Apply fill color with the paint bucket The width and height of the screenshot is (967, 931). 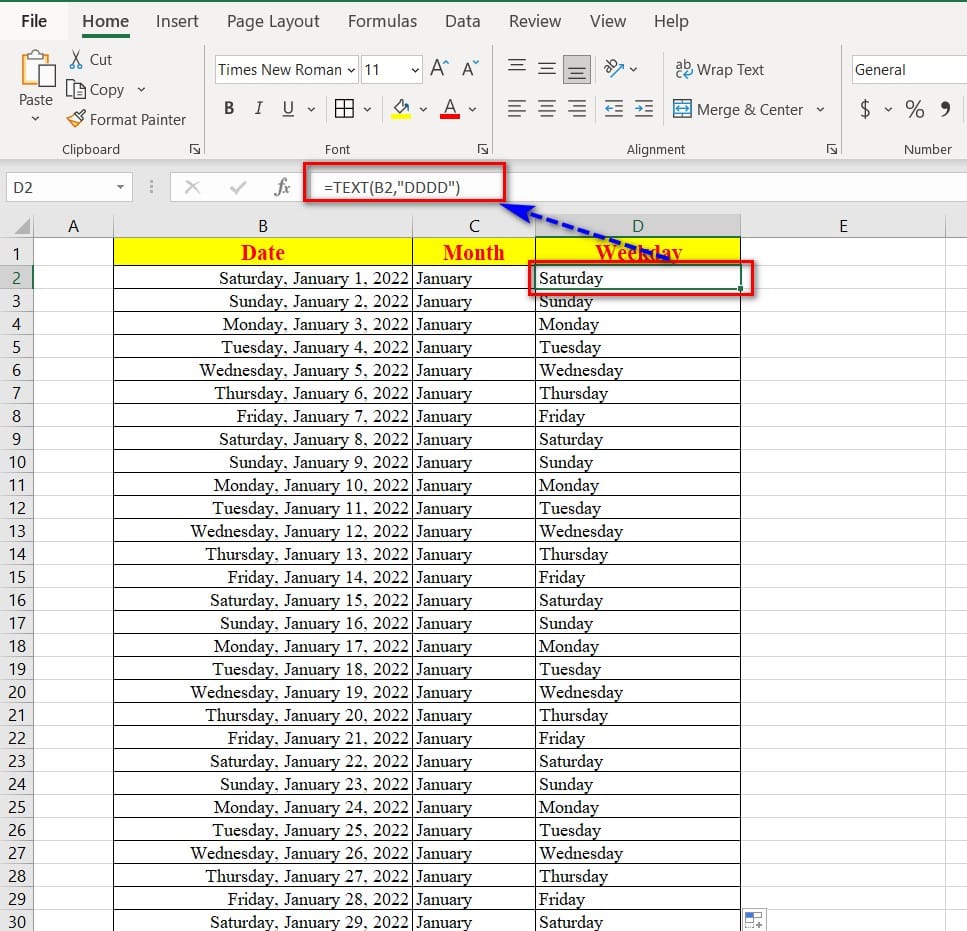pos(401,109)
